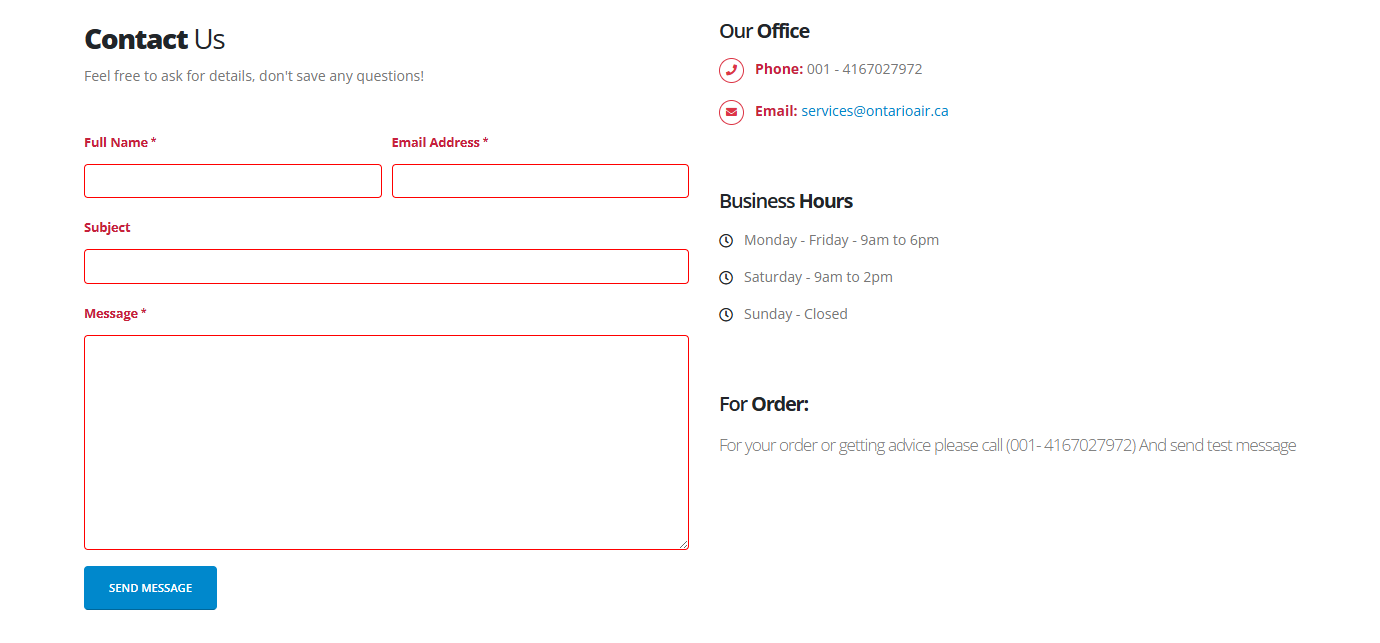Click the Subject field label
The height and width of the screenshot is (643, 1380).
coord(107,228)
